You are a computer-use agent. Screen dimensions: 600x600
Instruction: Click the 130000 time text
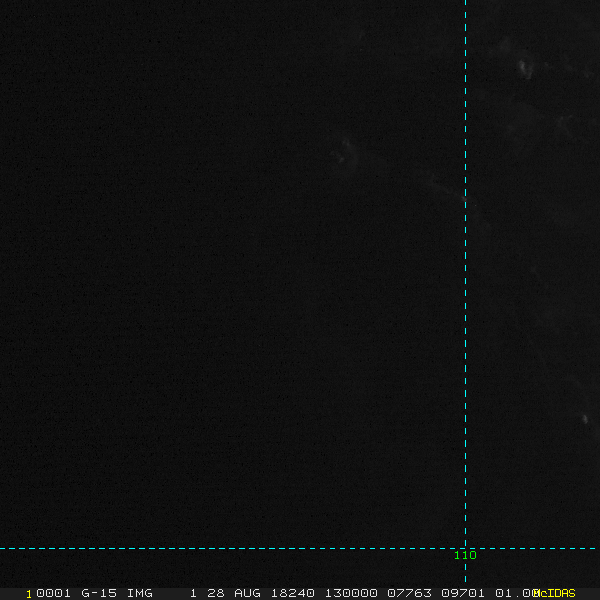[x=351, y=593]
